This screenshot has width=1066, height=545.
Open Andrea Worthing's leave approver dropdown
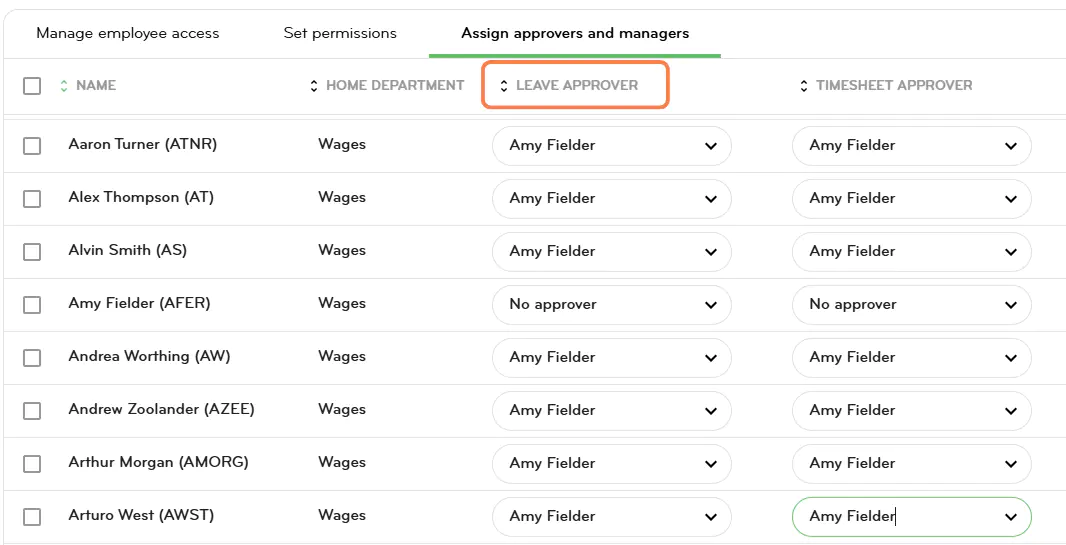(612, 357)
